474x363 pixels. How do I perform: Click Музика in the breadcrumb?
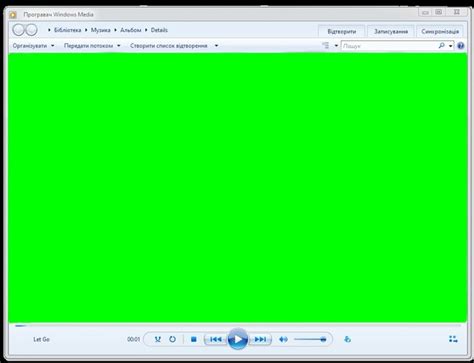(x=100, y=30)
